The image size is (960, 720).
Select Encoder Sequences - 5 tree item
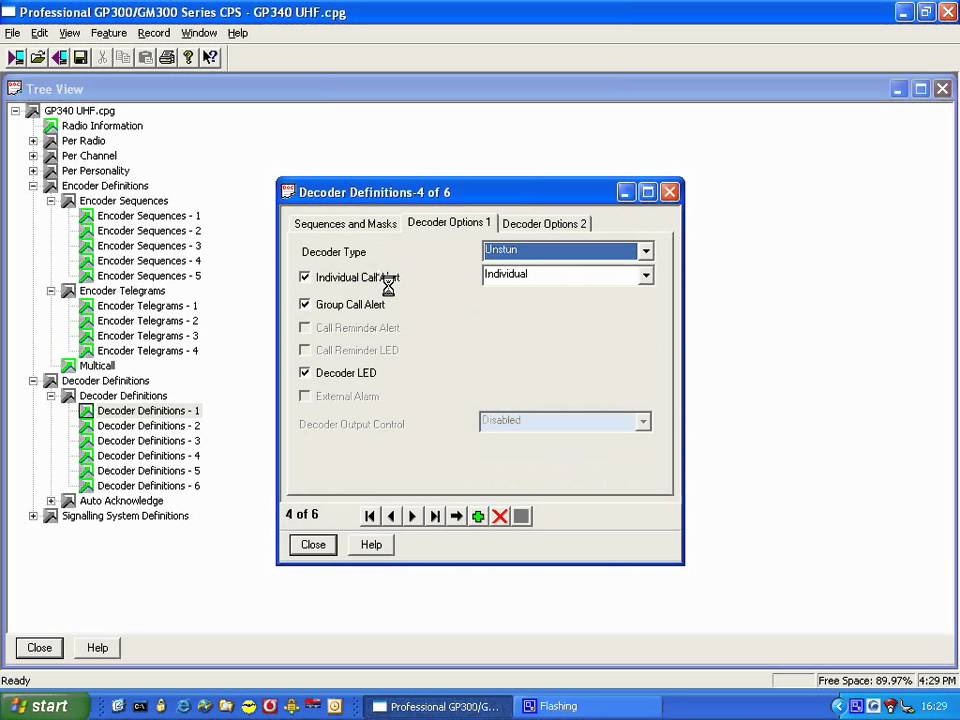(x=149, y=276)
